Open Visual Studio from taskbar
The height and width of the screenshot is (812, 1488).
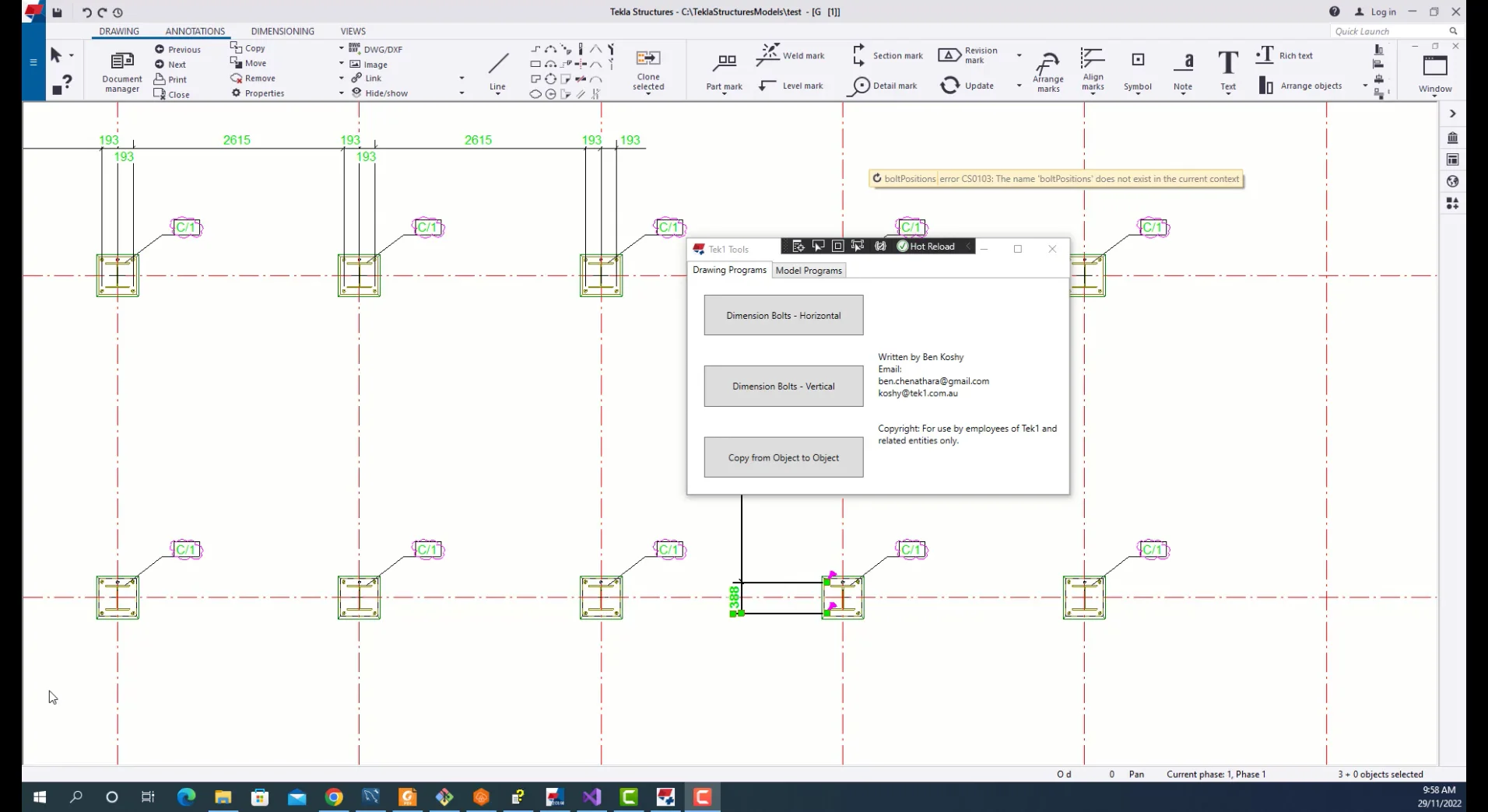(x=591, y=797)
